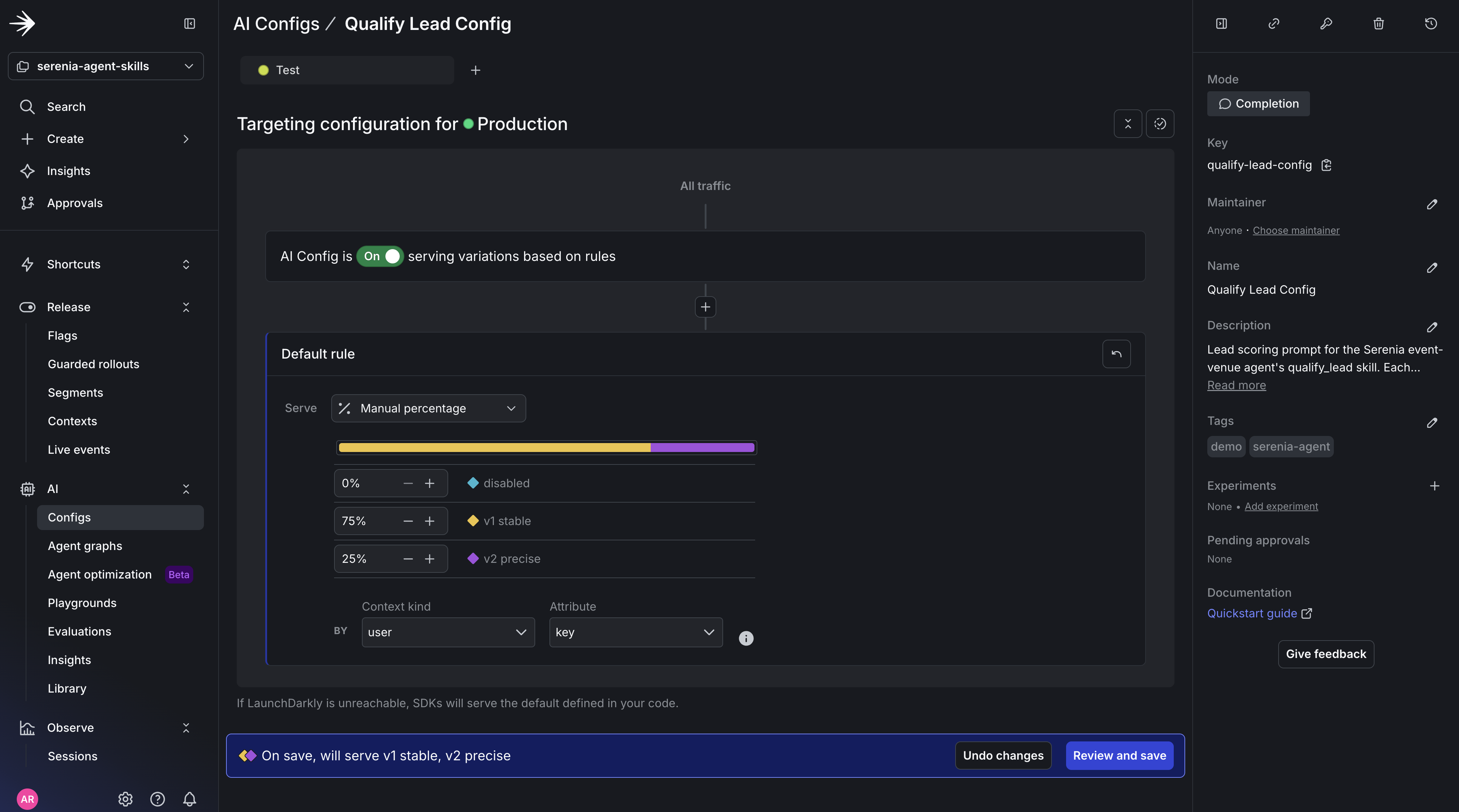Open settings gear at sidebar bottom
The image size is (1459, 812).
coord(125,799)
